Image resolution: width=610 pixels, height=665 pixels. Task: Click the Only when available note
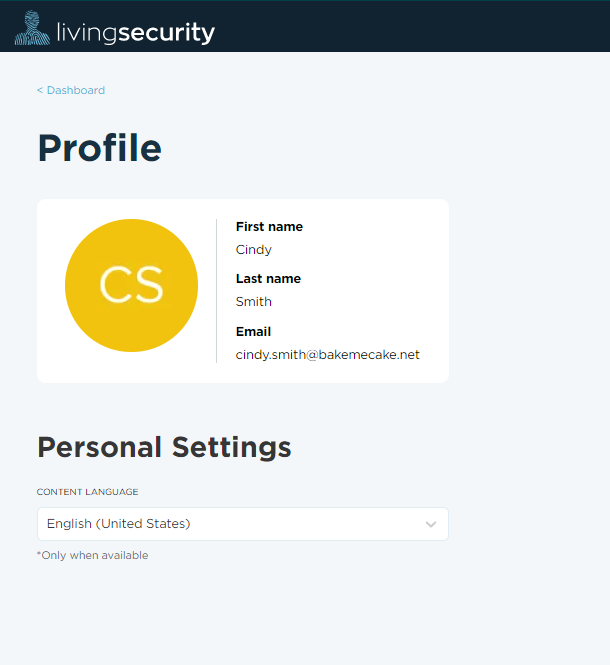92,555
